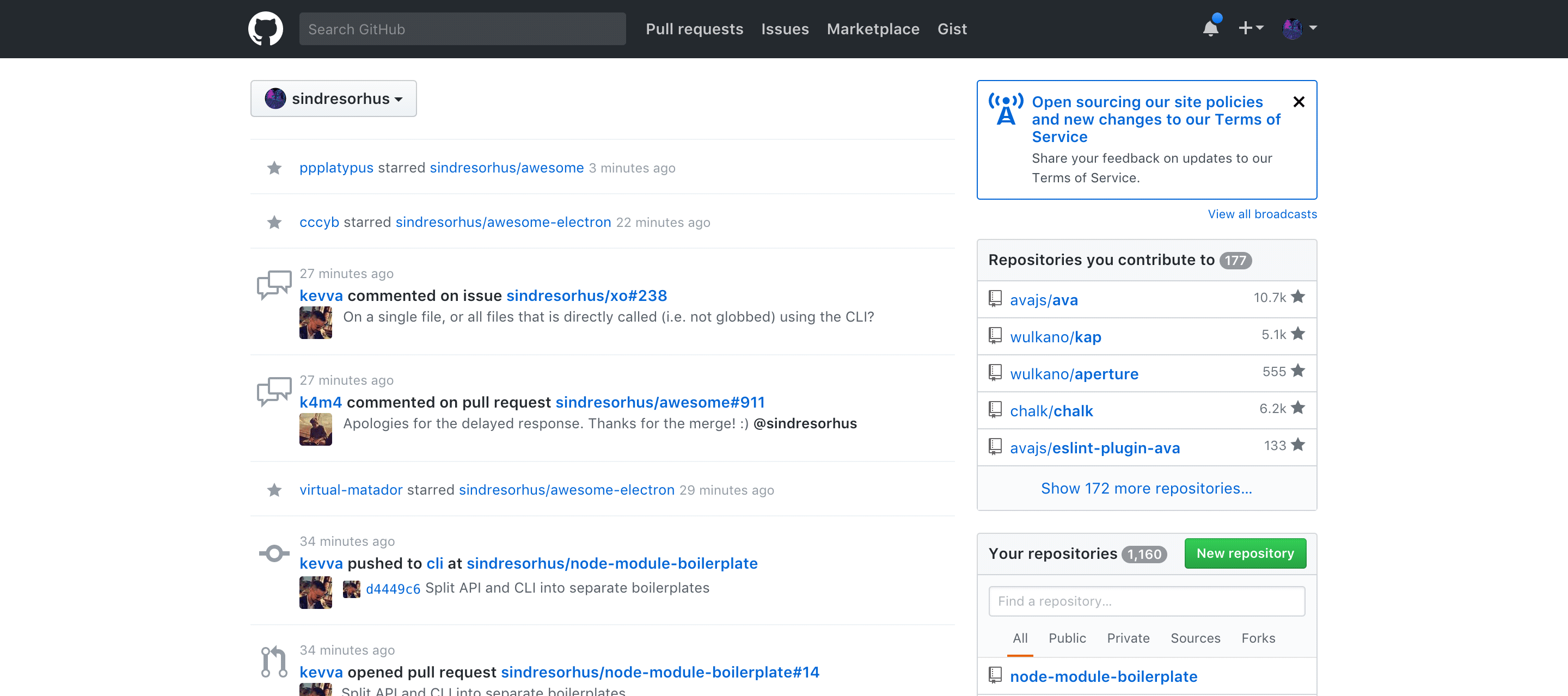Click the Find a repository field
The width and height of the screenshot is (1568, 696).
tap(1147, 601)
